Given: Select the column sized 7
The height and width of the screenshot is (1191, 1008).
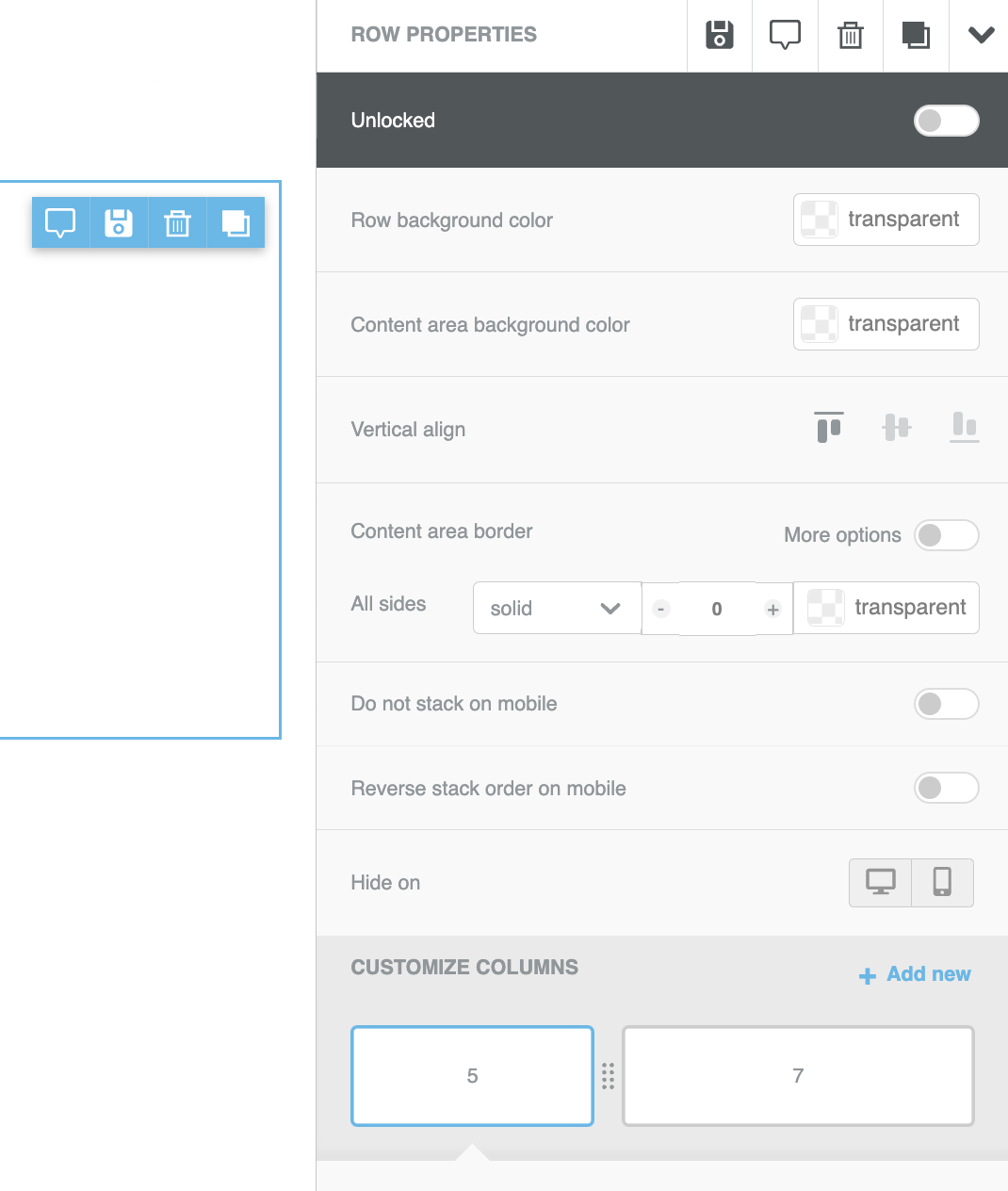Looking at the screenshot, I should point(798,1076).
